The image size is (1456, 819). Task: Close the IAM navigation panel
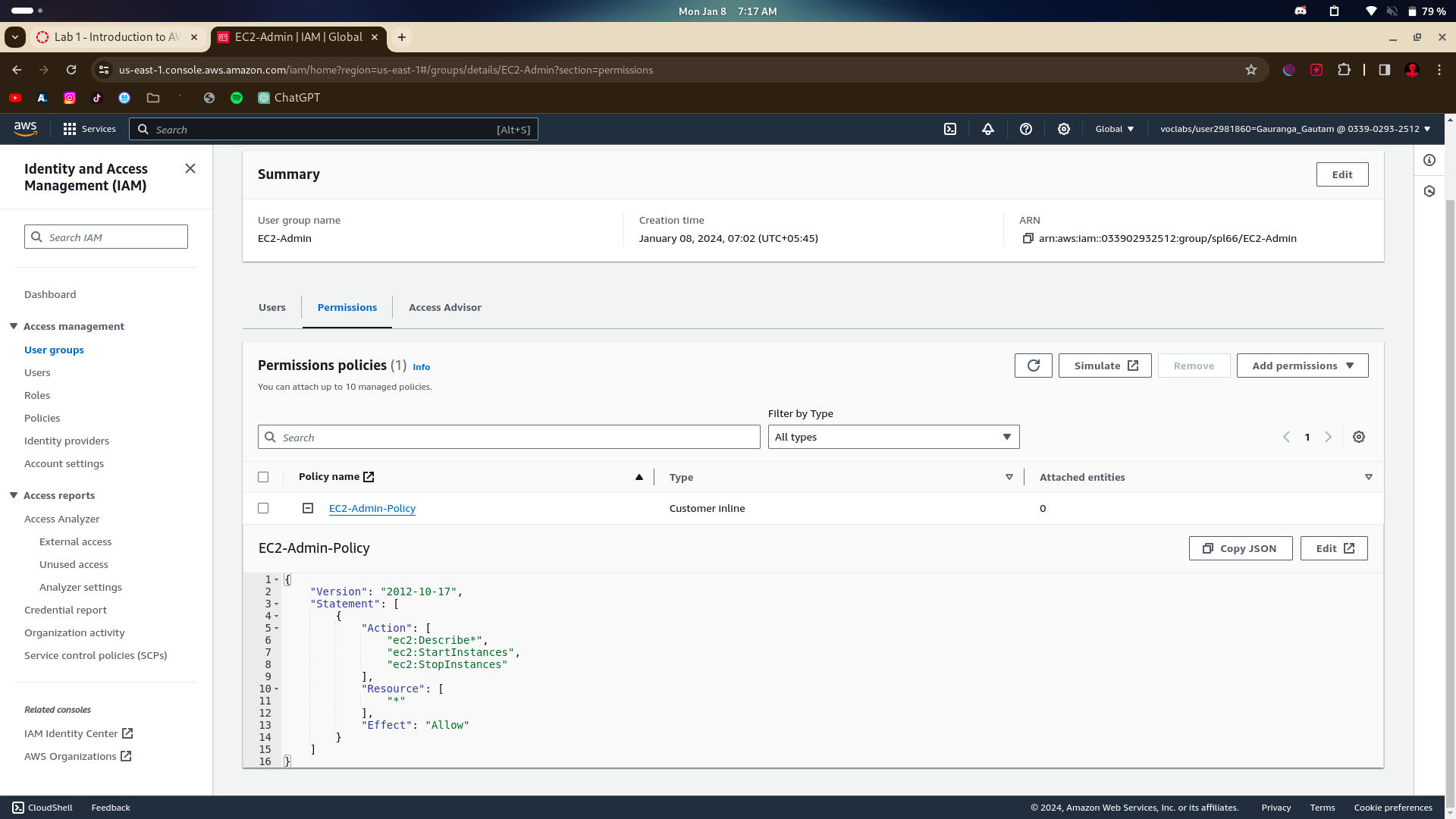[190, 168]
